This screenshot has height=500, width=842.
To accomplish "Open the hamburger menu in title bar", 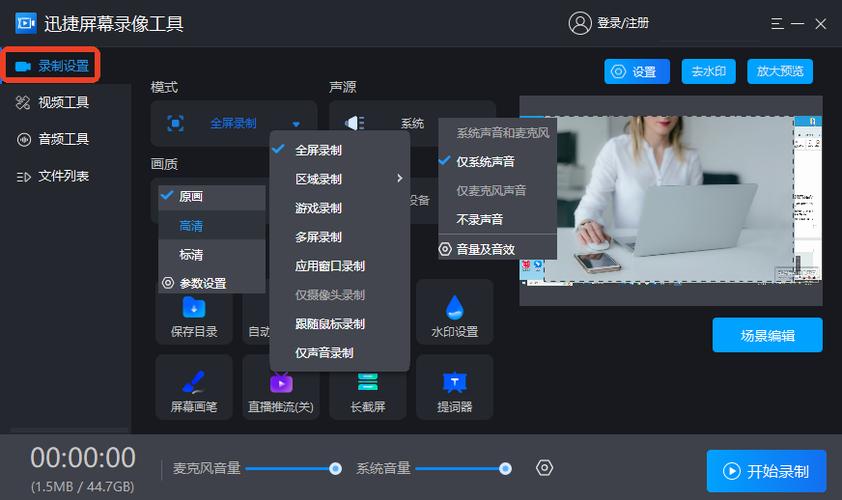I will click(777, 24).
